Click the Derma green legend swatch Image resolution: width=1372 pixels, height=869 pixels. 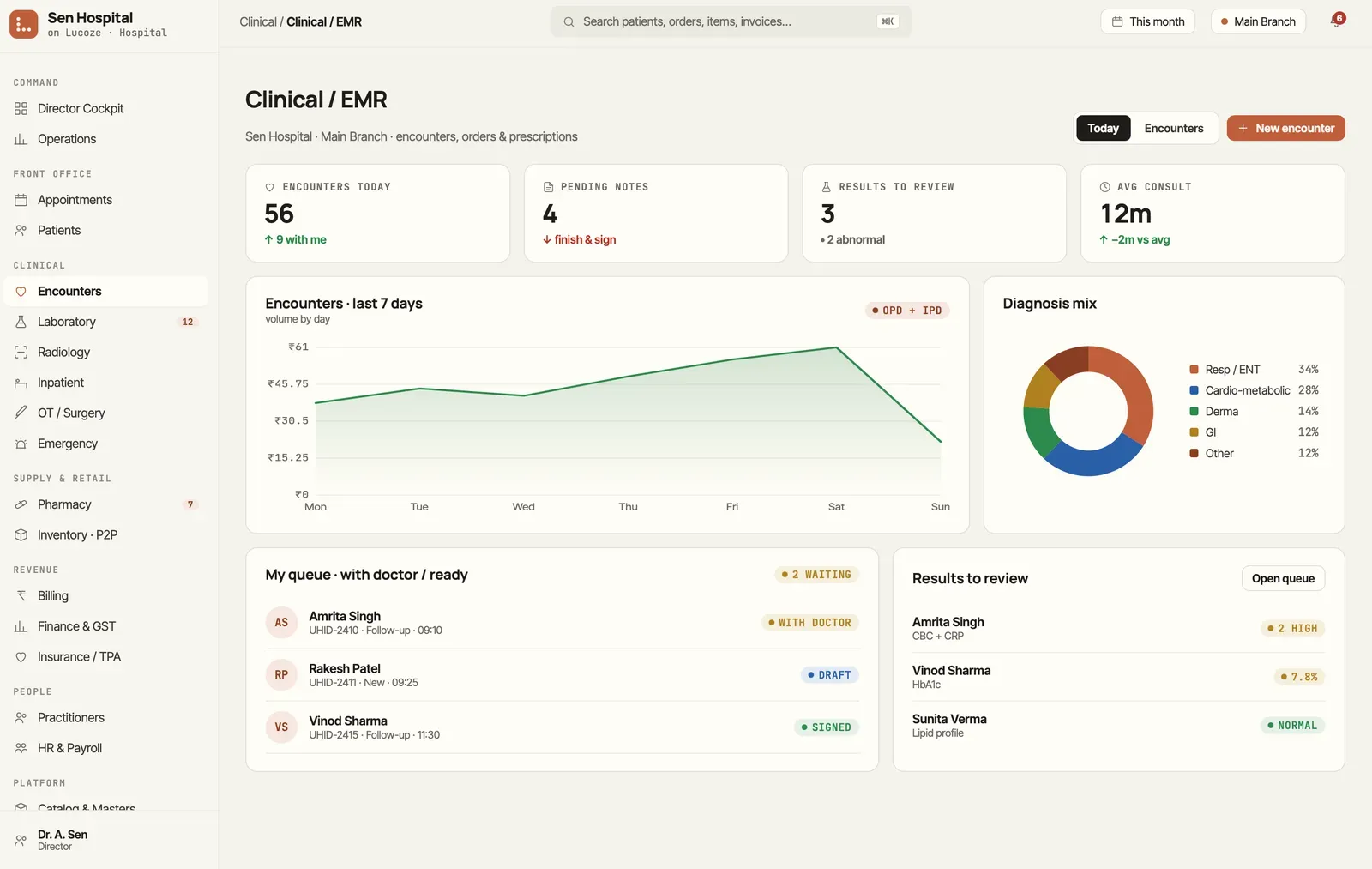(x=1194, y=412)
